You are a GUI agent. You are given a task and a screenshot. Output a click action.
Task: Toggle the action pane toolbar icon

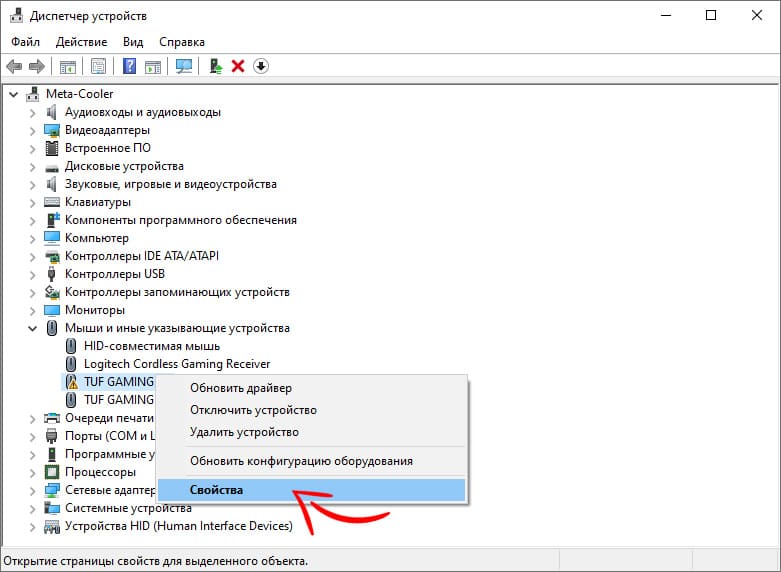153,66
